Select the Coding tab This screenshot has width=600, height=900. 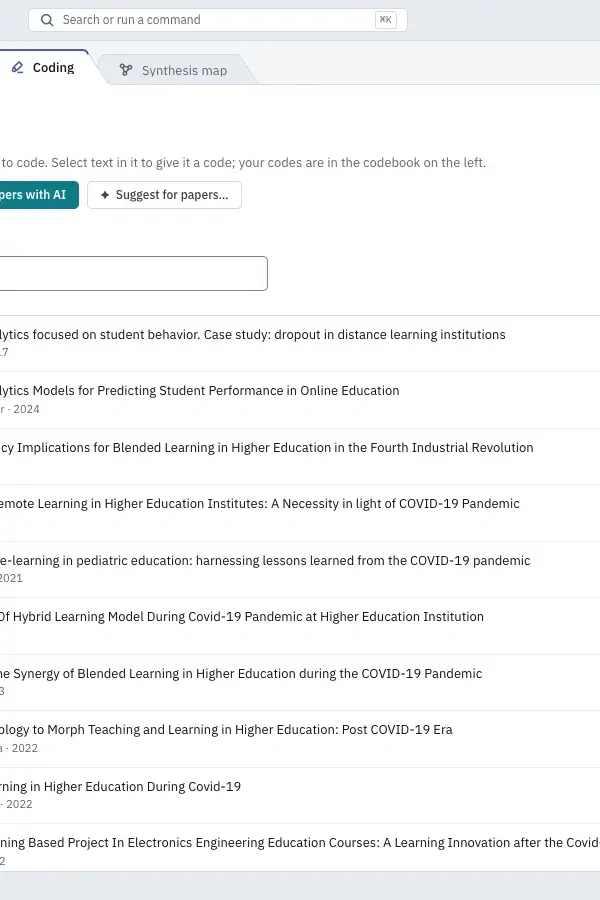46,68
